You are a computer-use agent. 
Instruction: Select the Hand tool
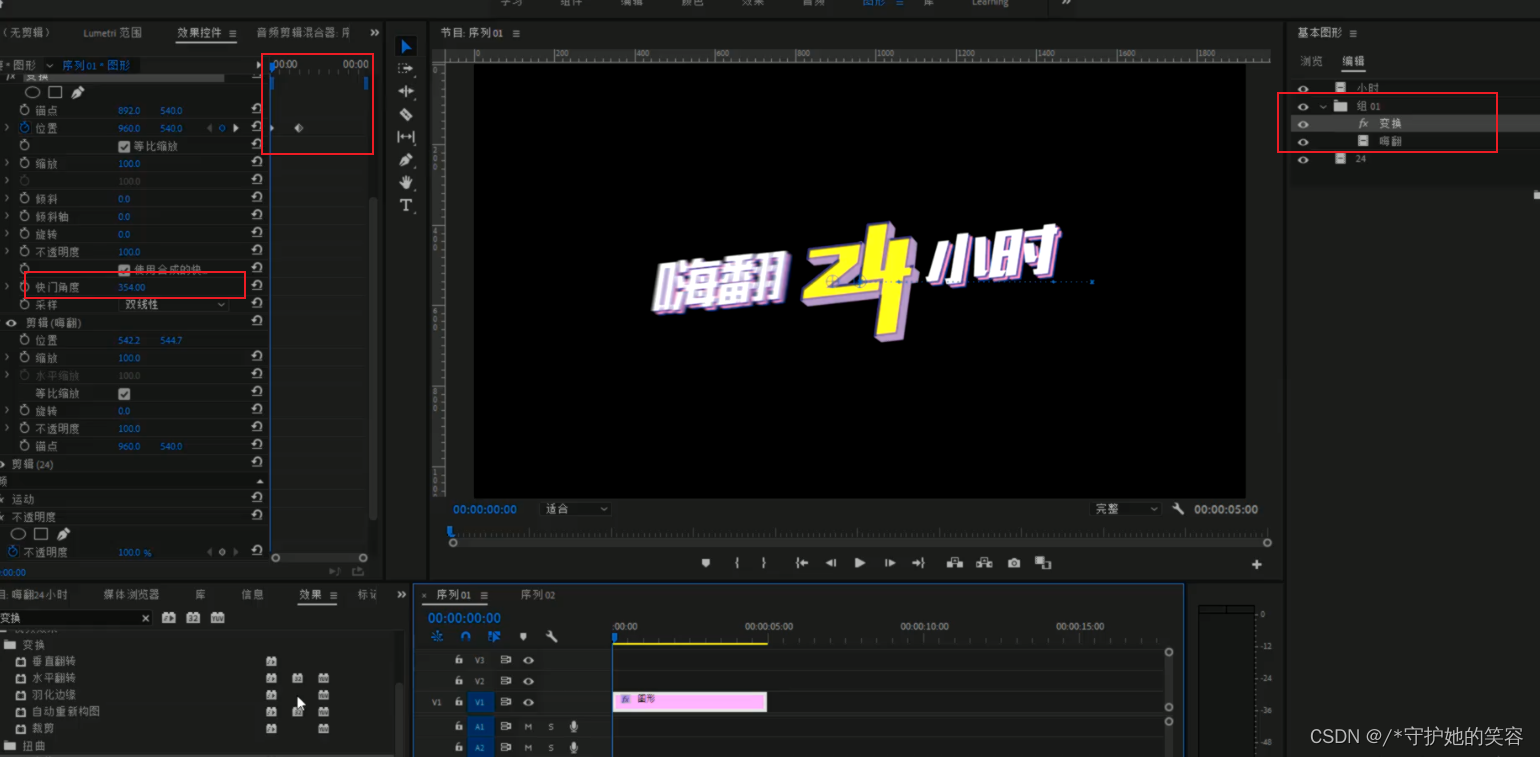click(x=406, y=182)
